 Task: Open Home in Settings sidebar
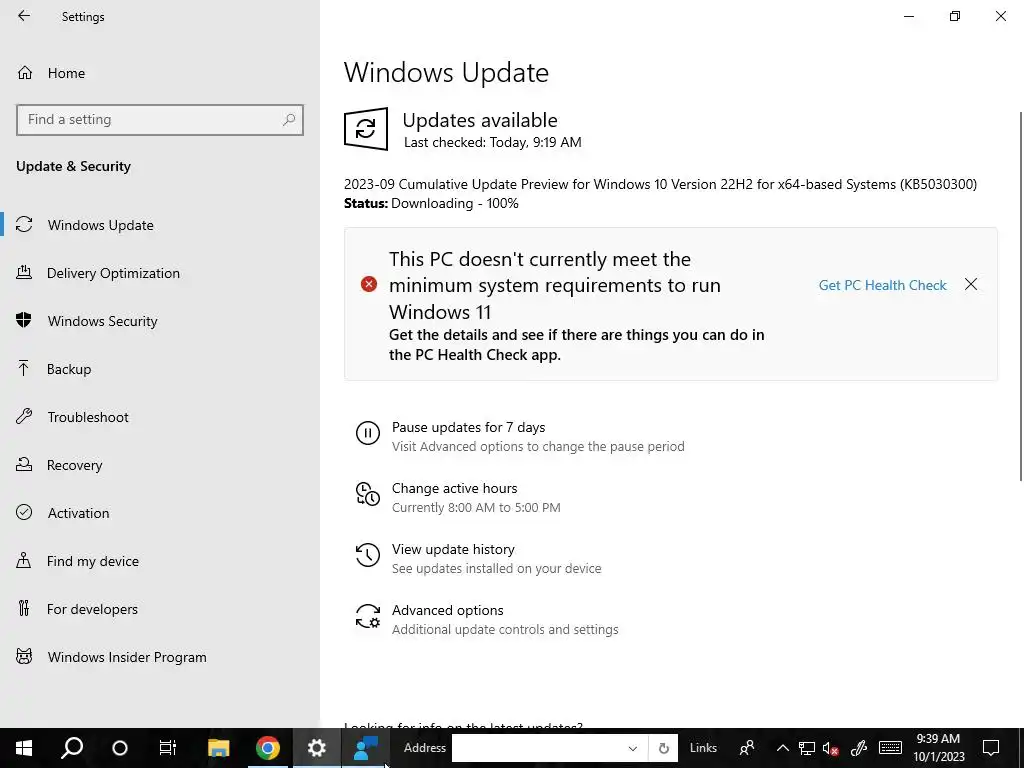[66, 73]
